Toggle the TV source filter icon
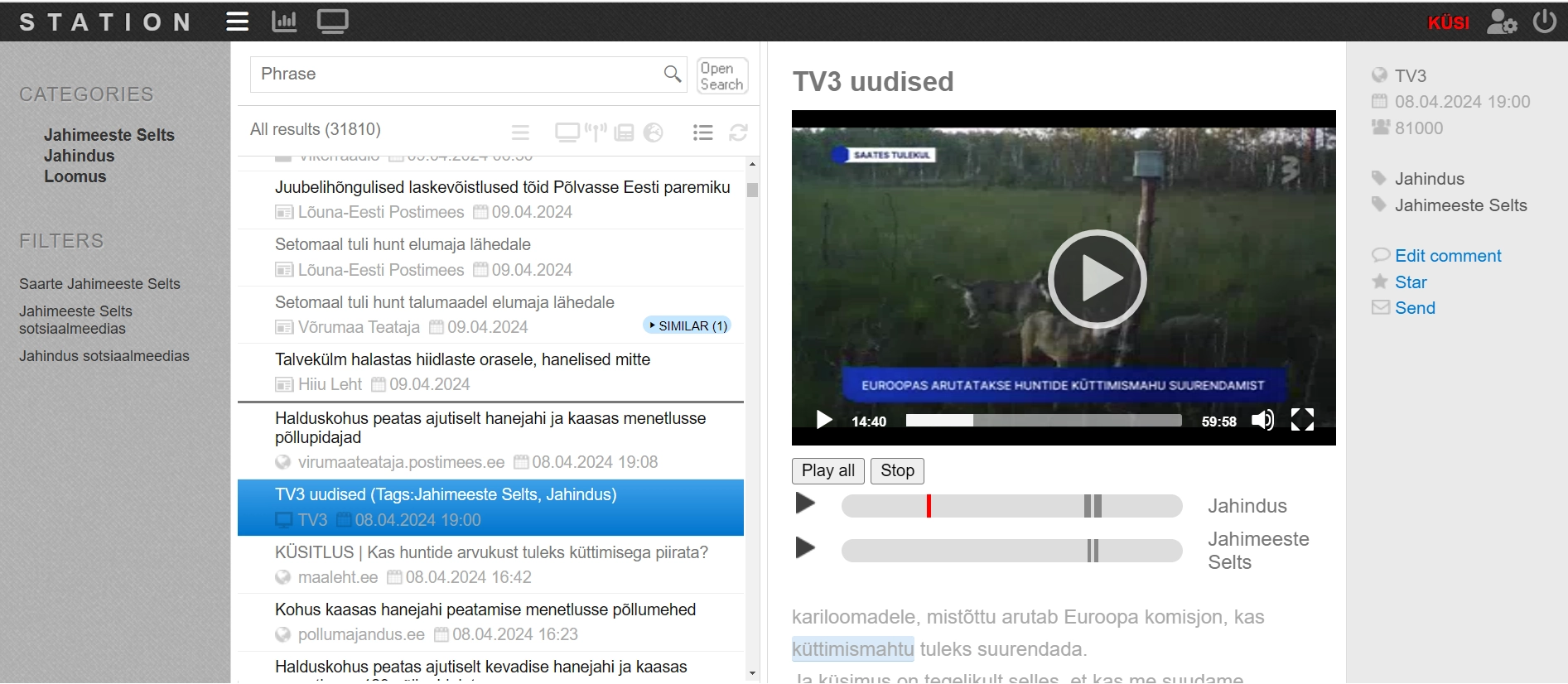The image size is (1568, 684). [x=567, y=132]
